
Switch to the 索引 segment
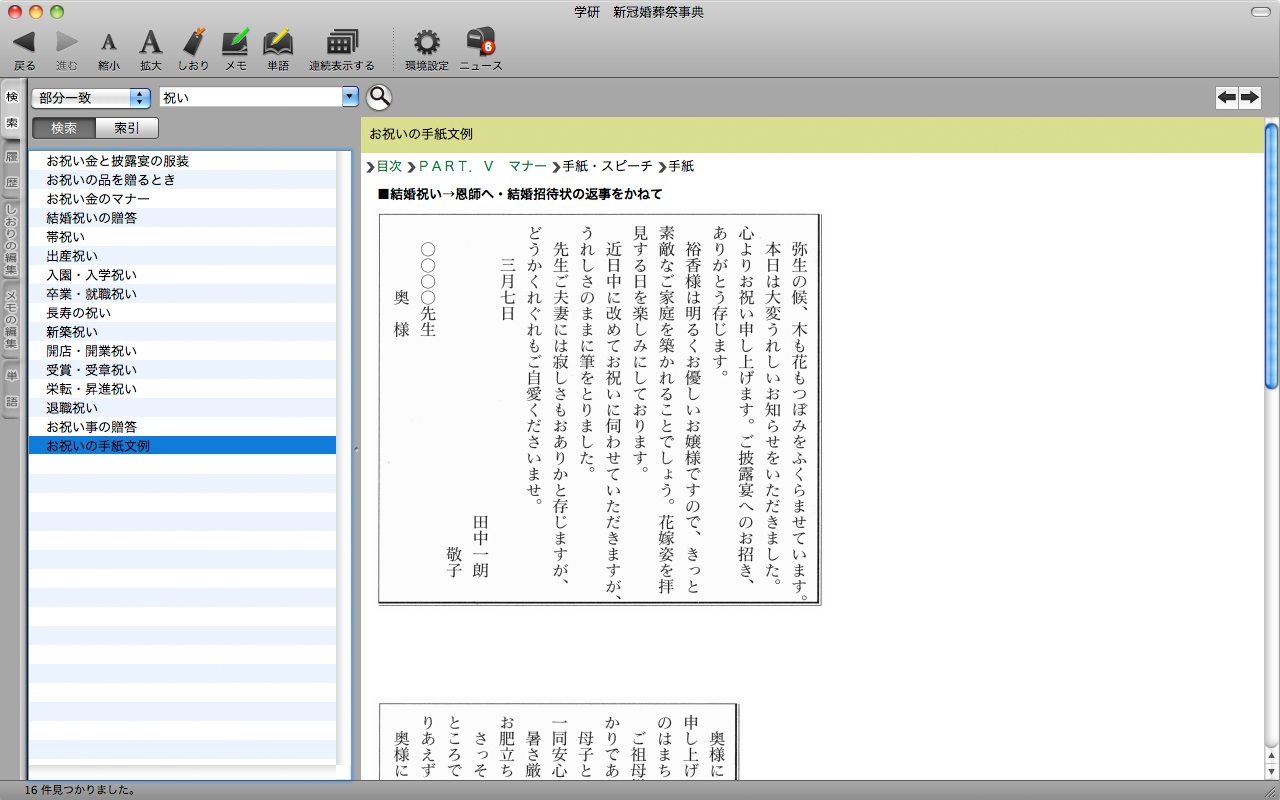pyautogui.click(x=127, y=128)
